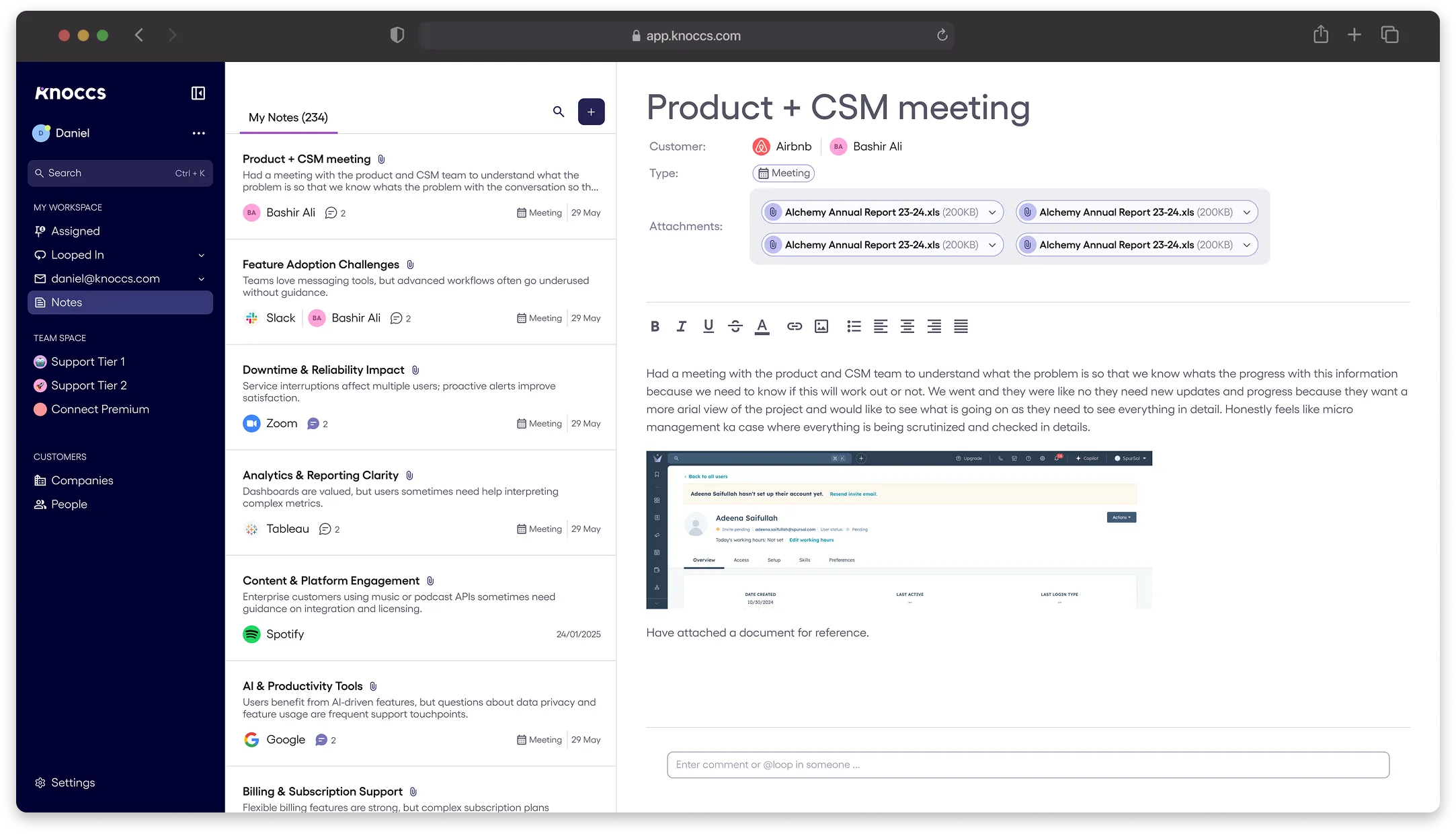Click the insert image icon in the editor toolbar
The width and height of the screenshot is (1456, 834).
click(821, 326)
